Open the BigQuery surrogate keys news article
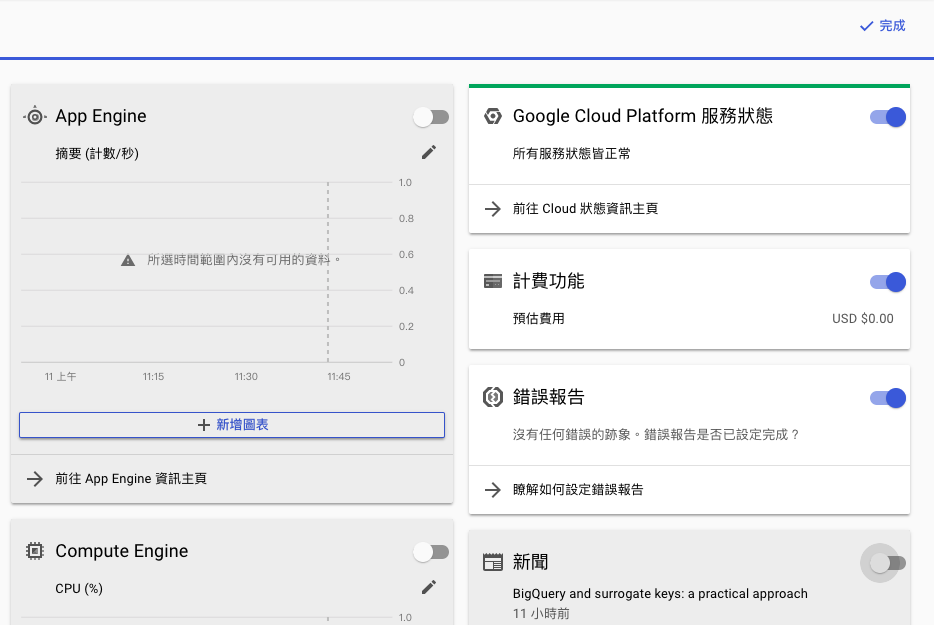This screenshot has height=625, width=934. pos(660,594)
